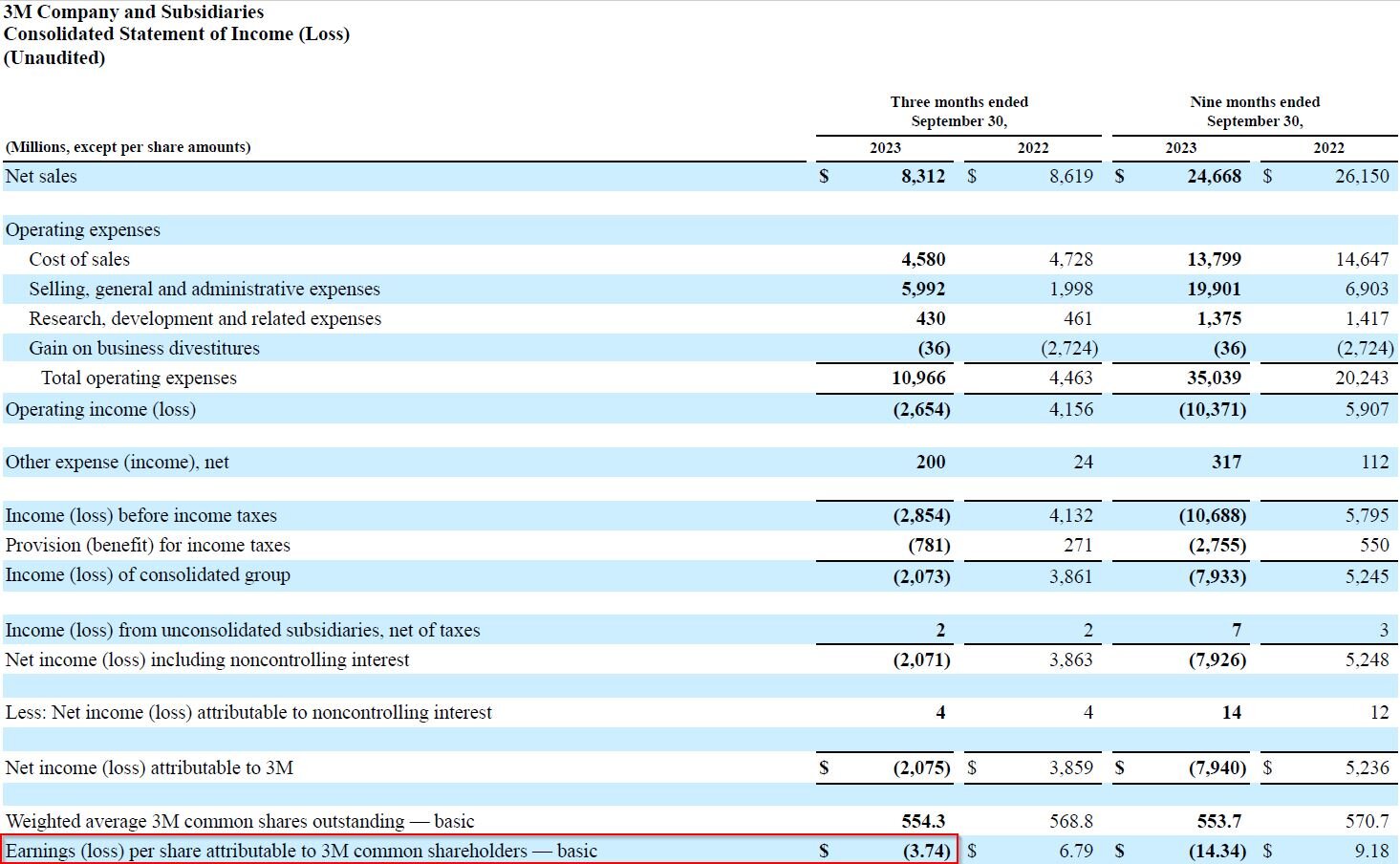Select Net sales value 24,668

[1214, 176]
